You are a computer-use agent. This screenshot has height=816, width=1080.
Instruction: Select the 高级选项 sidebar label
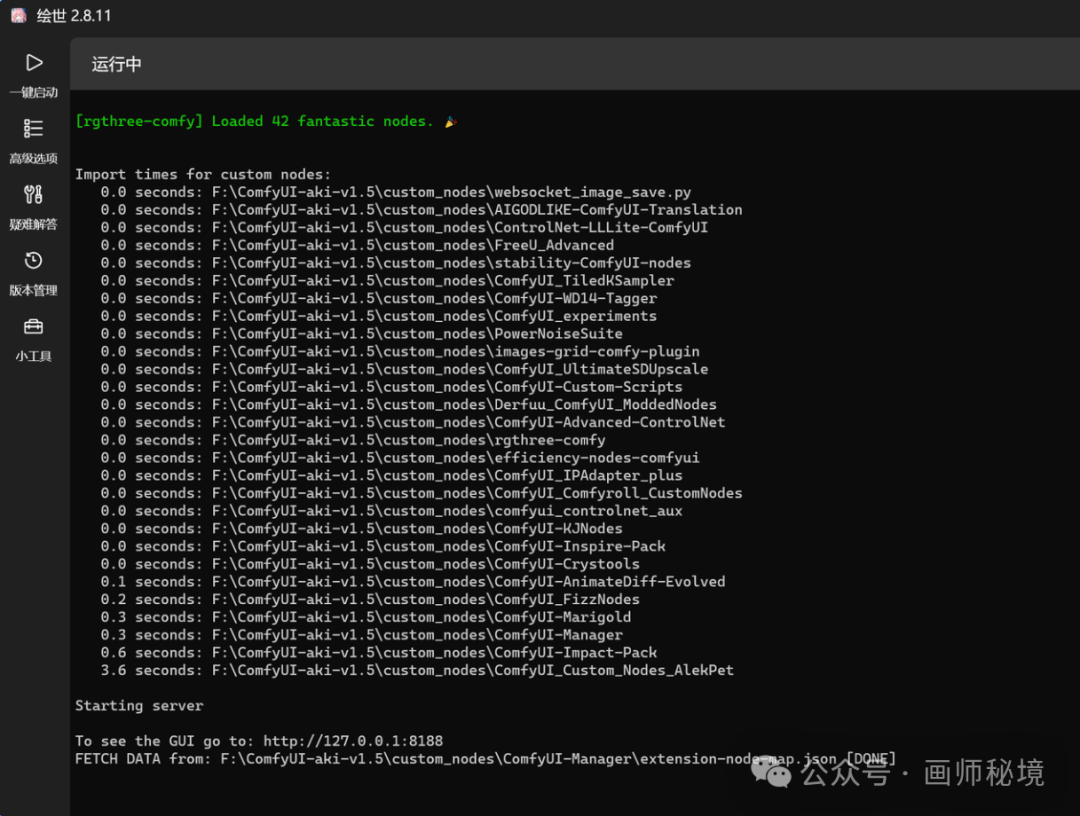coord(33,158)
